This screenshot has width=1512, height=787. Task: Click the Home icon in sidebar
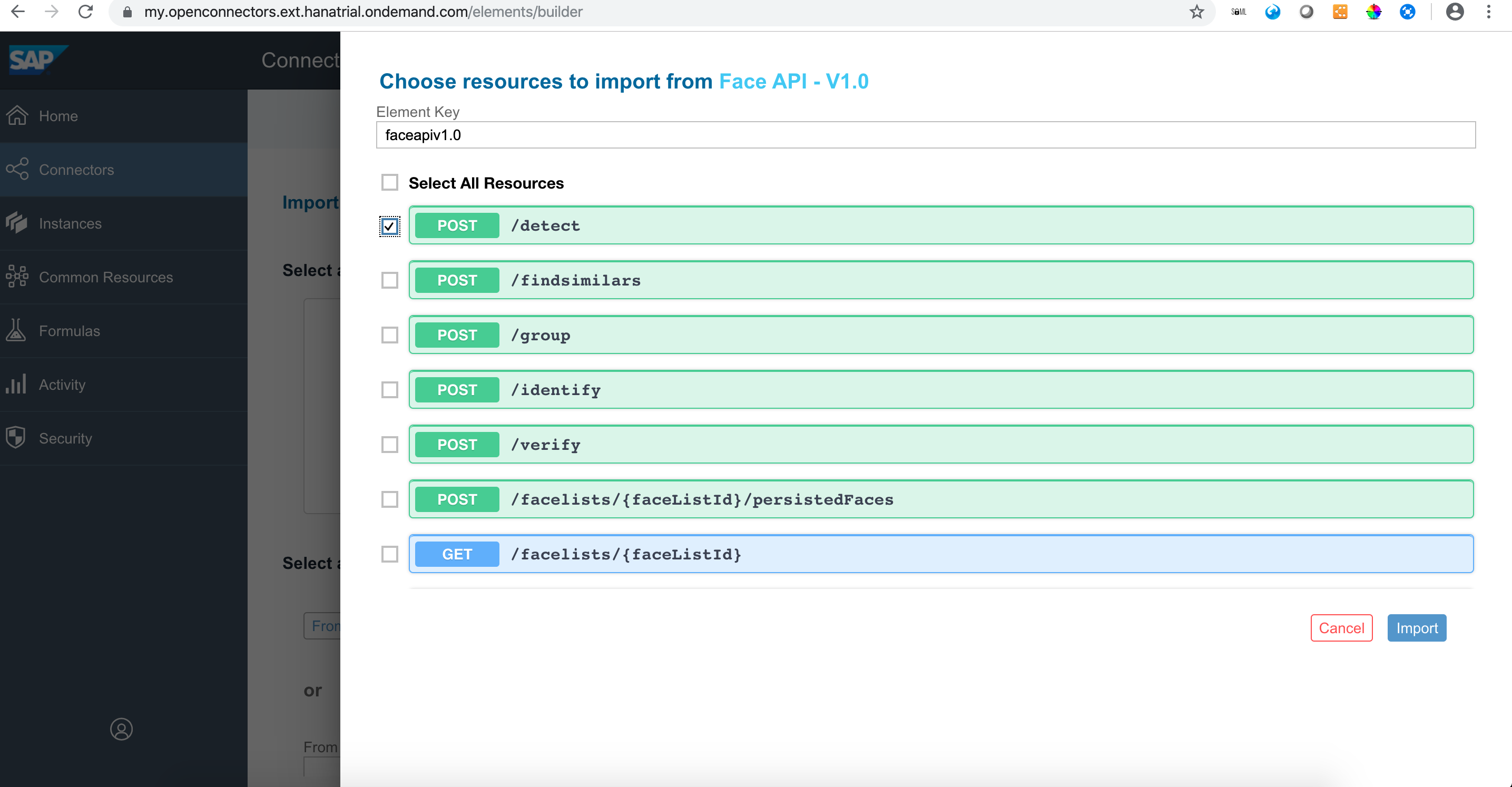point(17,115)
